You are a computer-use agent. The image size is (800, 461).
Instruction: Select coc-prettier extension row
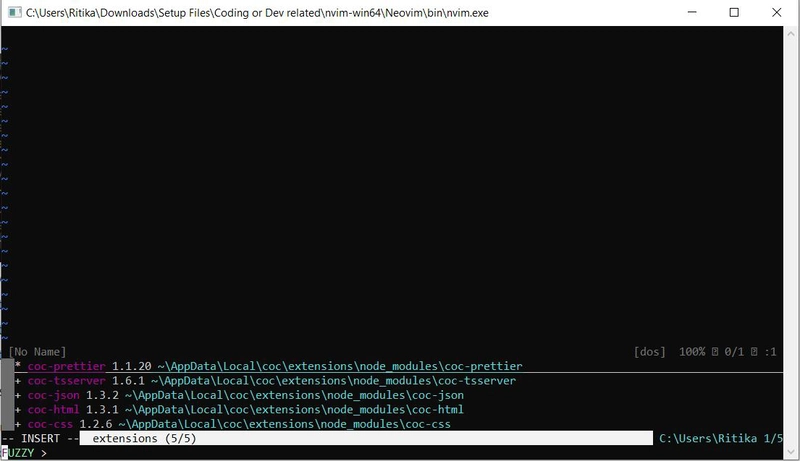[392, 366]
